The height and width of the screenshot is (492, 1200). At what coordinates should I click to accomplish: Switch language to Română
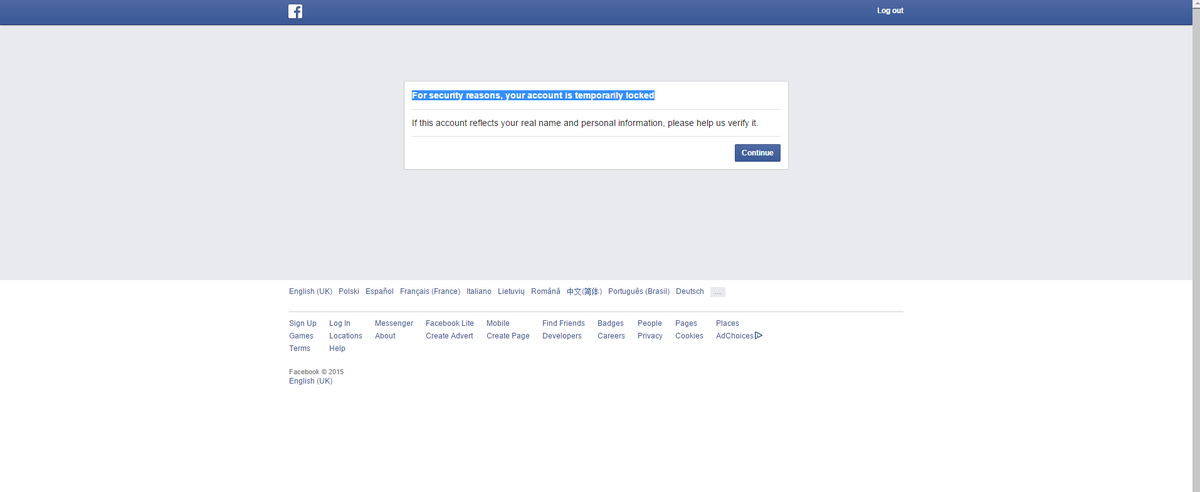click(x=546, y=292)
